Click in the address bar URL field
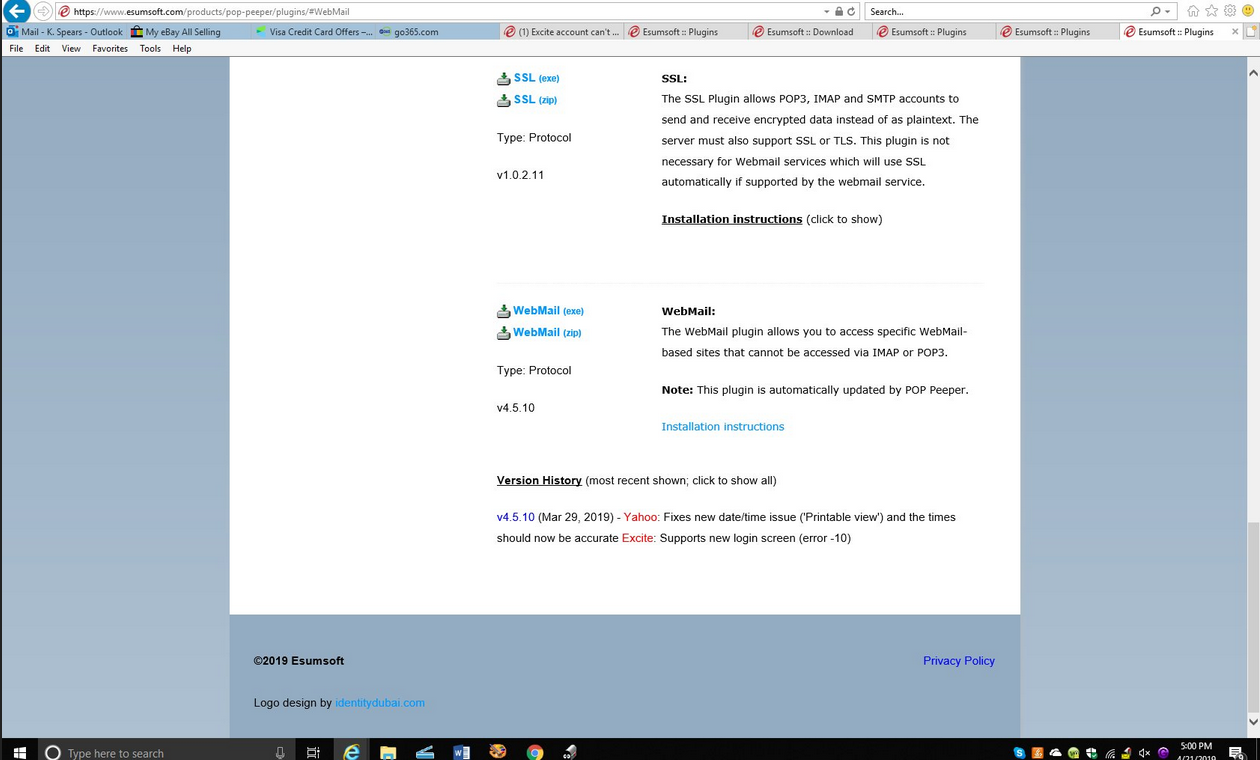1260x760 pixels. 440,11
